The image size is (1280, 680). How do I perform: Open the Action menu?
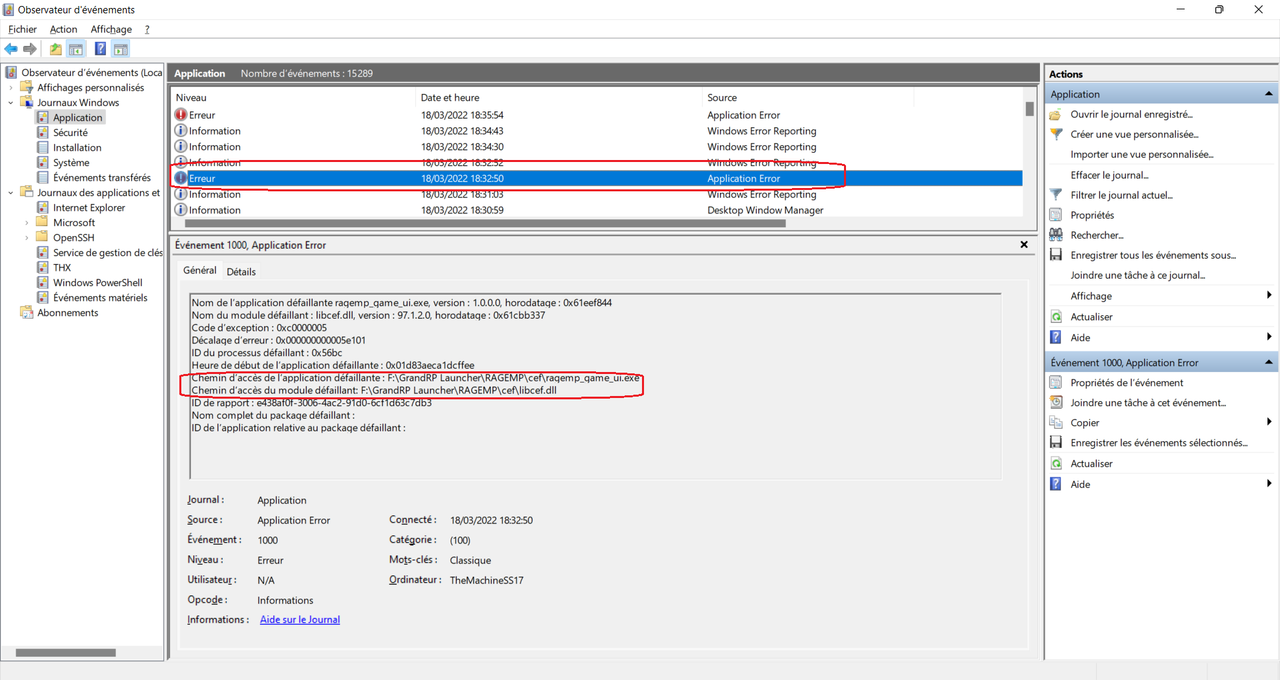click(x=64, y=29)
